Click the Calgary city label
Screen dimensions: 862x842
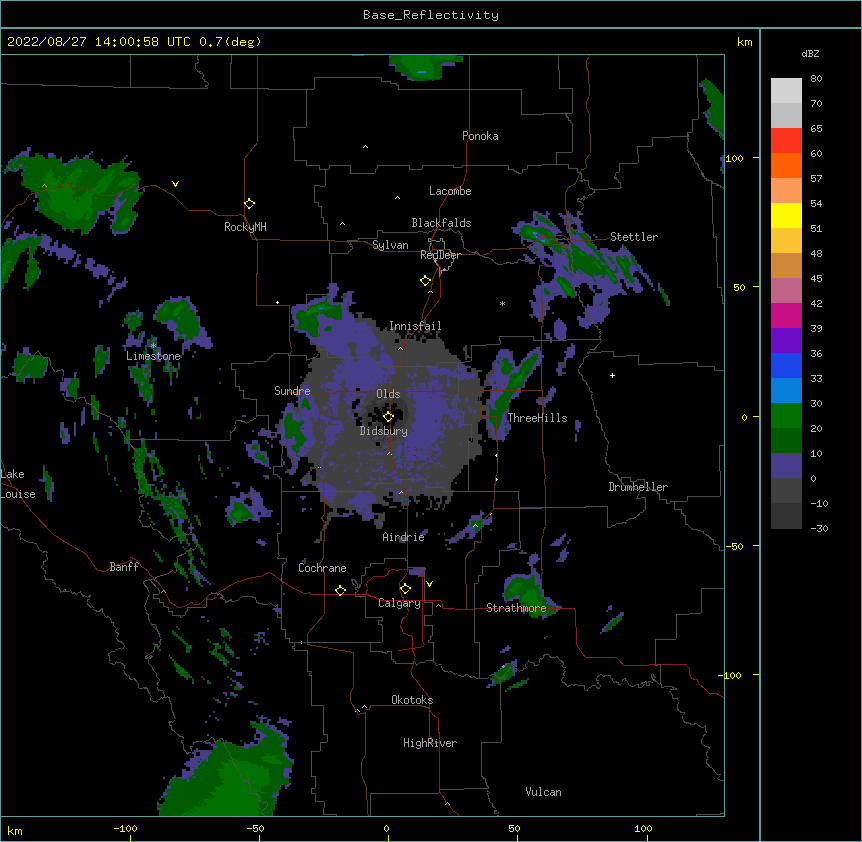399,603
